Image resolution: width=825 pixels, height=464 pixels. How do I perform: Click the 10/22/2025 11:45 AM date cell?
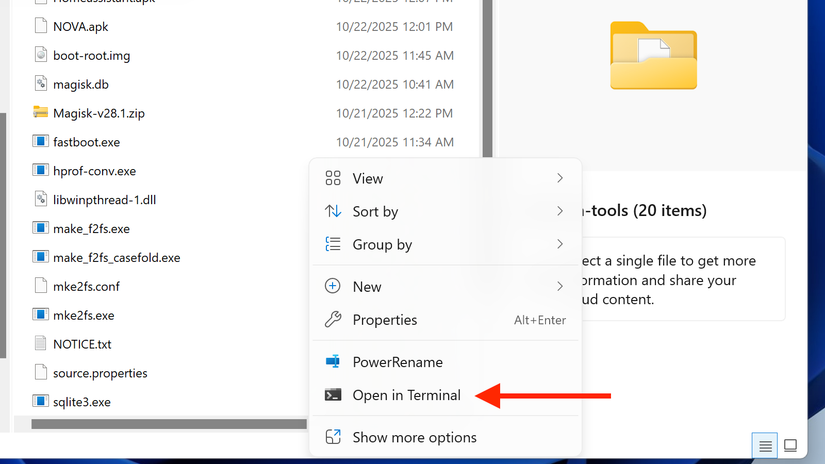[395, 55]
